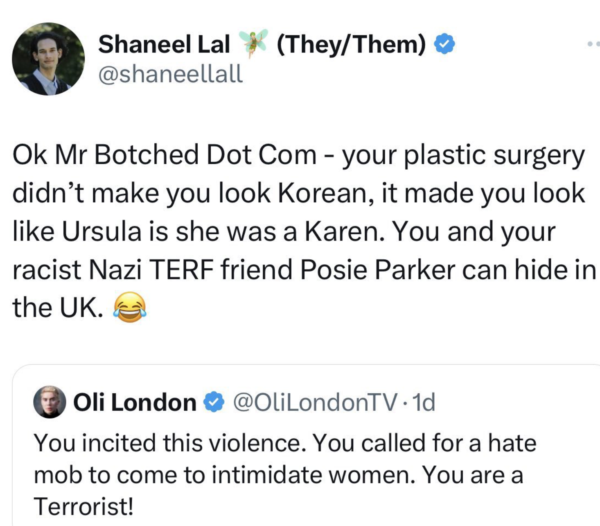Click the Shaneel Lal display name
This screenshot has height=526, width=600.
[164, 45]
